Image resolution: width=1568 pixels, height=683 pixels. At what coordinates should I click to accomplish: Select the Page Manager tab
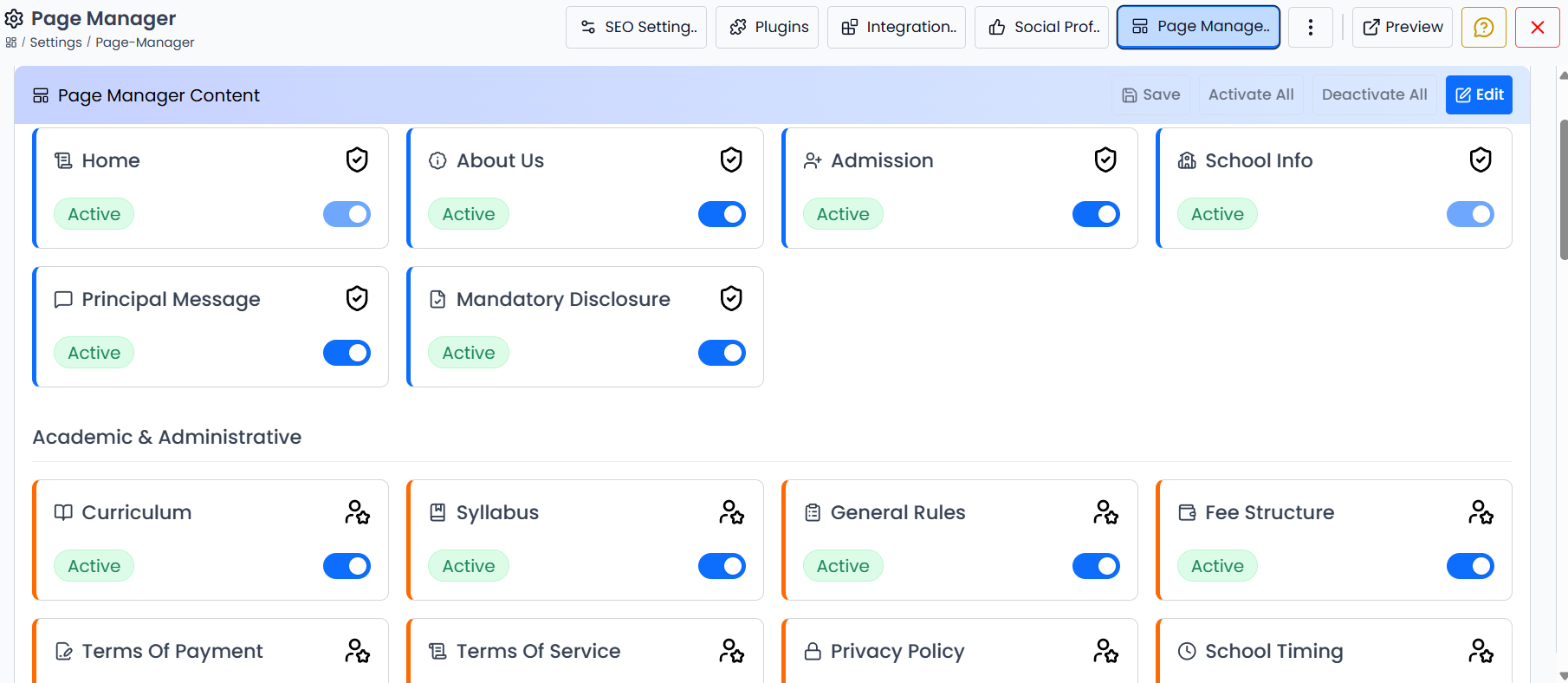(x=1198, y=27)
